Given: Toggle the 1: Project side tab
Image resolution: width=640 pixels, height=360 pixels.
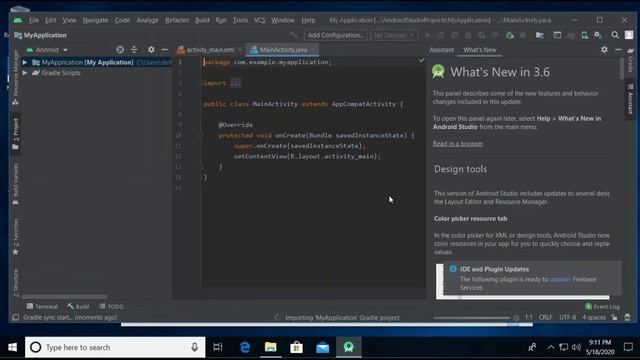Looking at the screenshot, I should click(16, 134).
